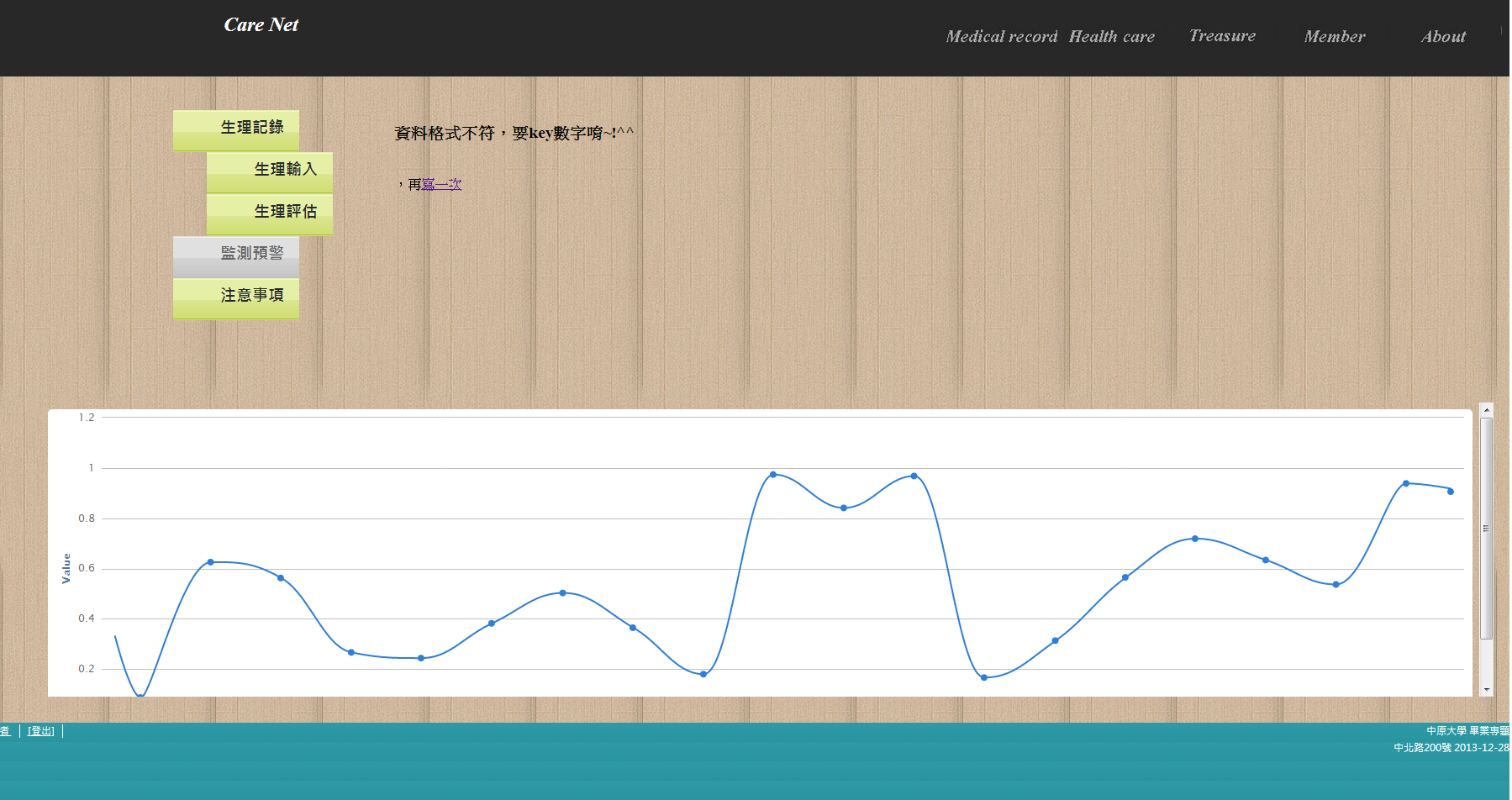Click the chart scrollbar down arrow
The width and height of the screenshot is (1512, 800).
1486,689
